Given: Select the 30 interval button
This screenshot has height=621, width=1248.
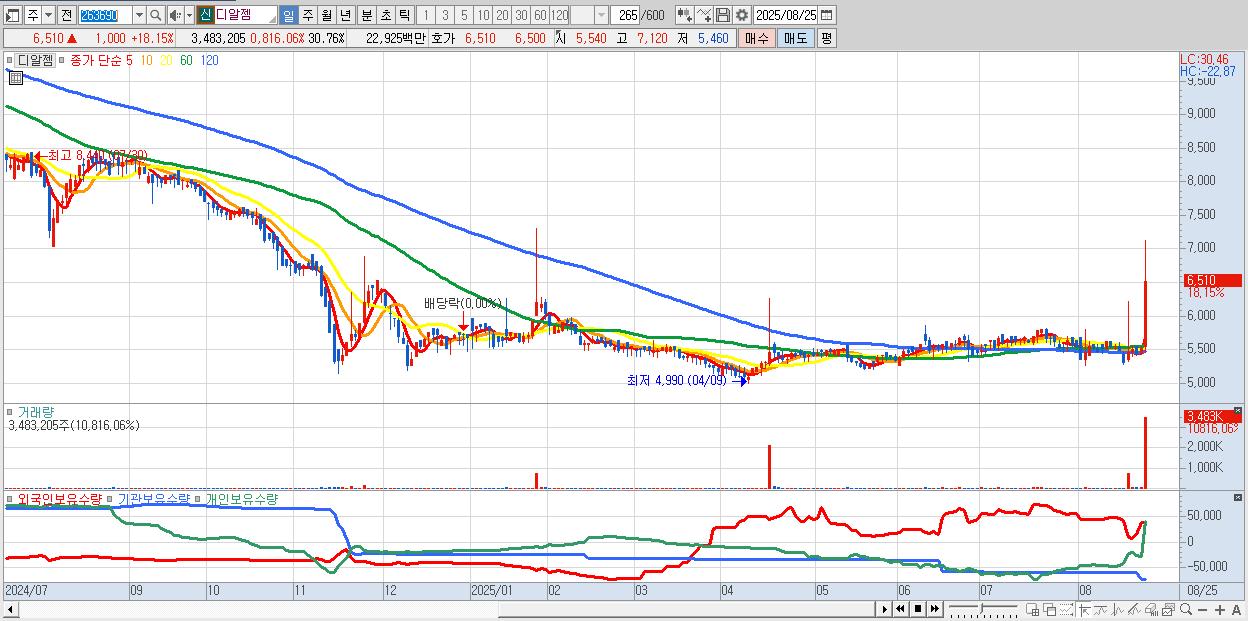Looking at the screenshot, I should (521, 15).
